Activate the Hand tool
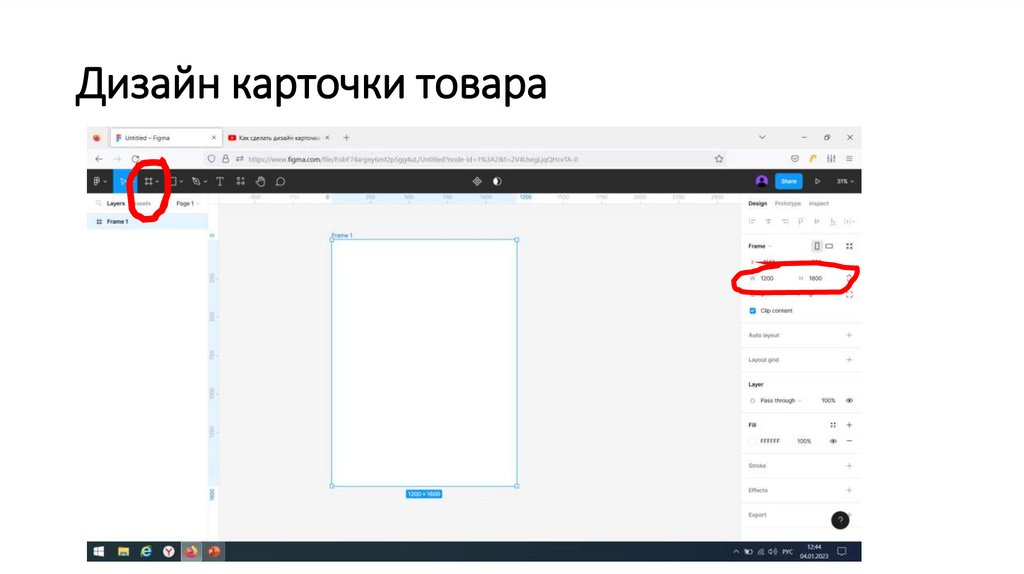Image resolution: width=1024 pixels, height=574 pixels. (260, 181)
